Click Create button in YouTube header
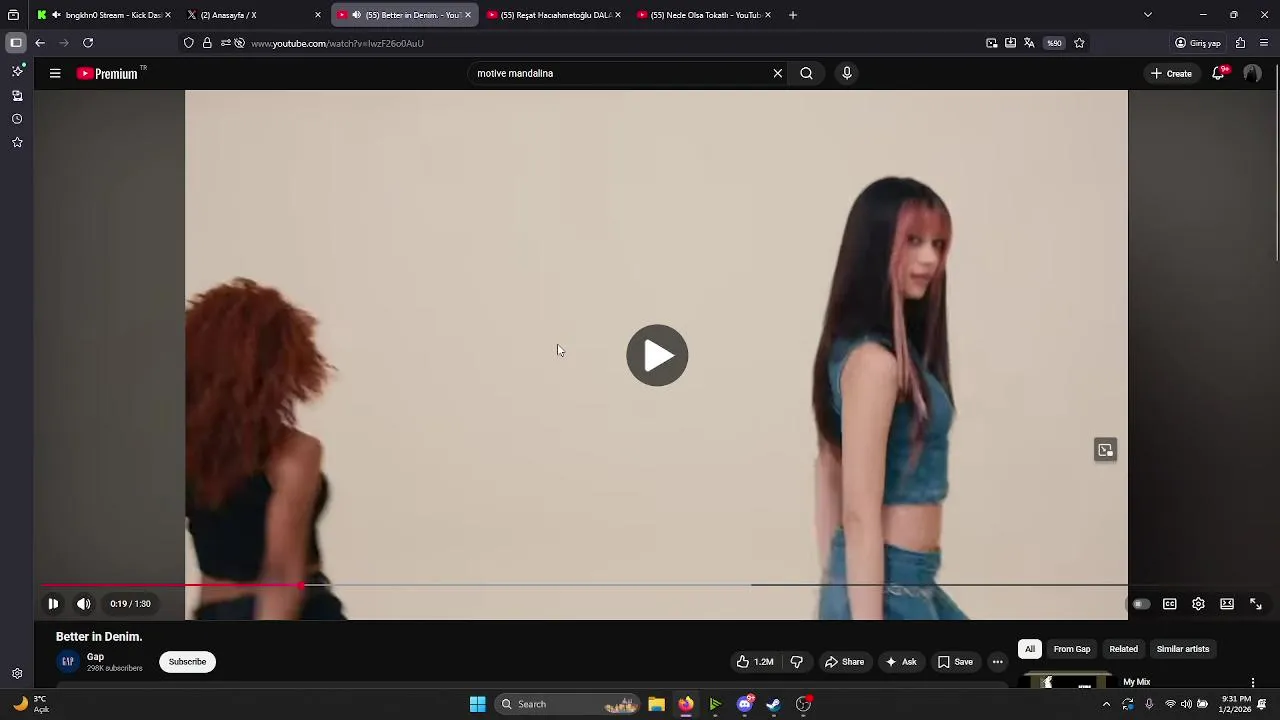 click(1171, 73)
